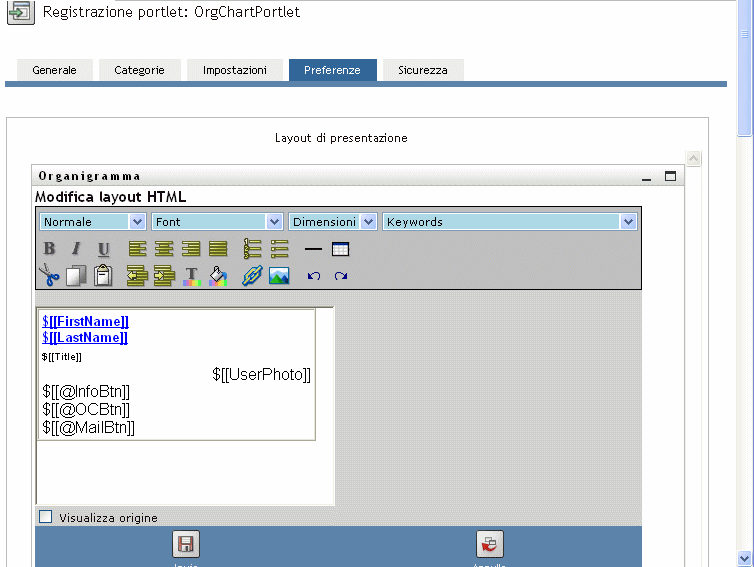Click the $[[@OCBtn]] placeholder
The image size is (754, 567).
tap(86, 409)
